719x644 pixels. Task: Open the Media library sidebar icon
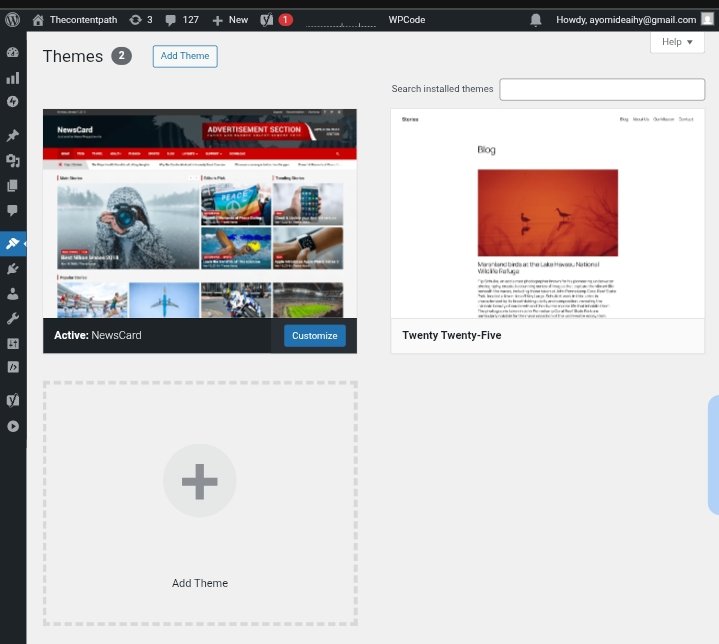point(13,160)
